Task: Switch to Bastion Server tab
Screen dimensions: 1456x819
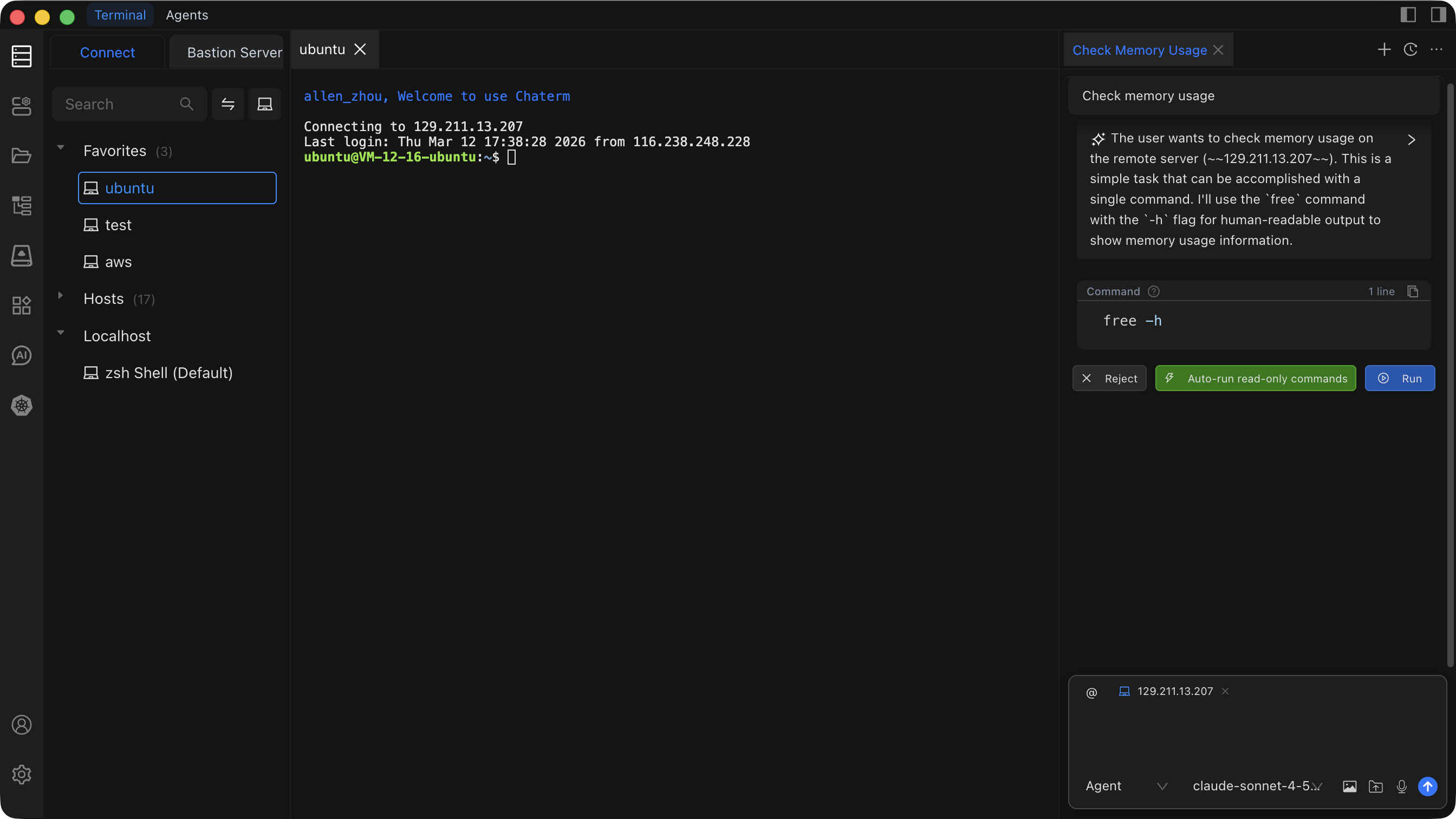Action: pos(234,53)
